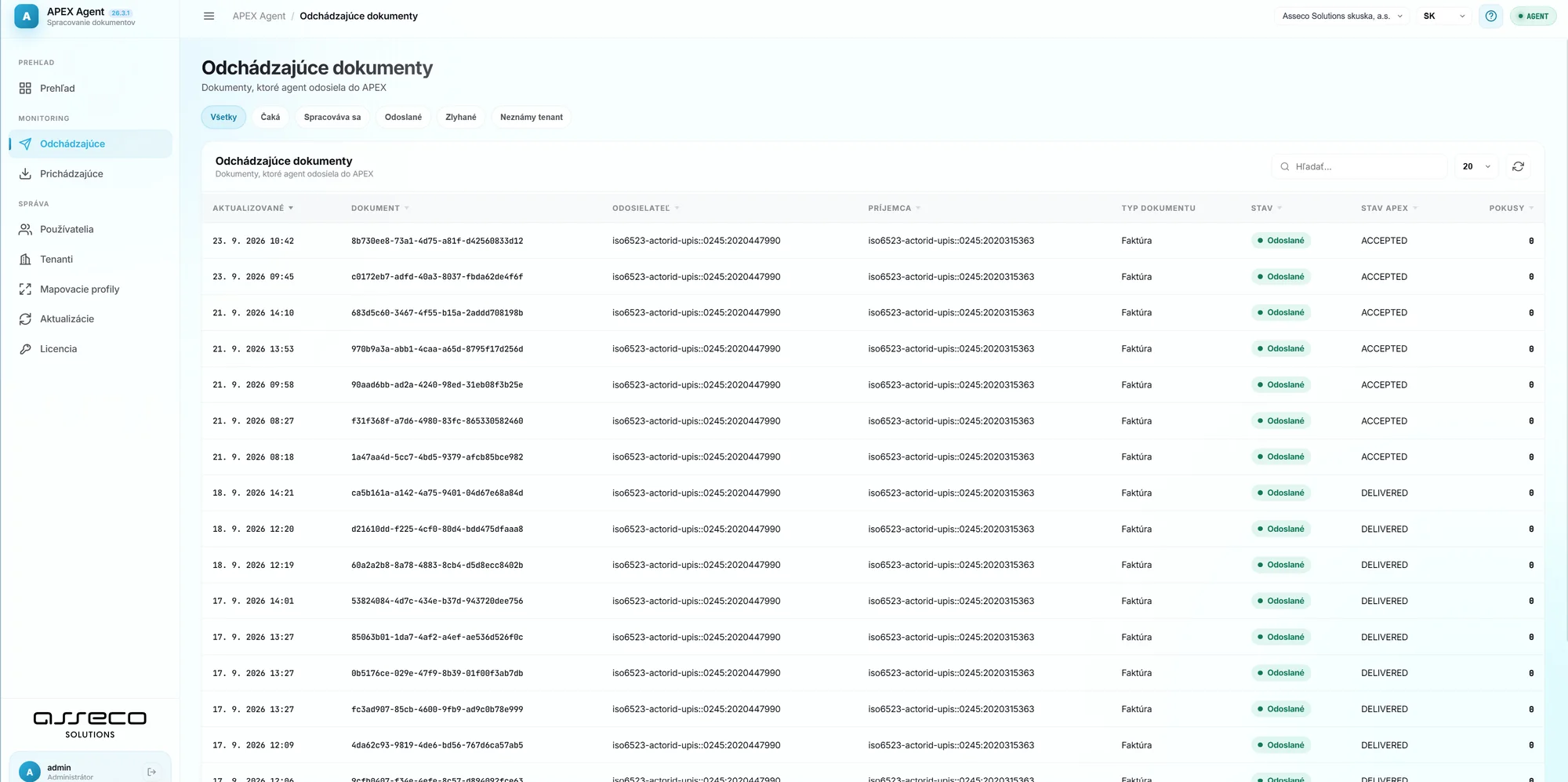Click Faktúra type for document 4da62c93
This screenshot has width=1568, height=782.
click(1136, 746)
